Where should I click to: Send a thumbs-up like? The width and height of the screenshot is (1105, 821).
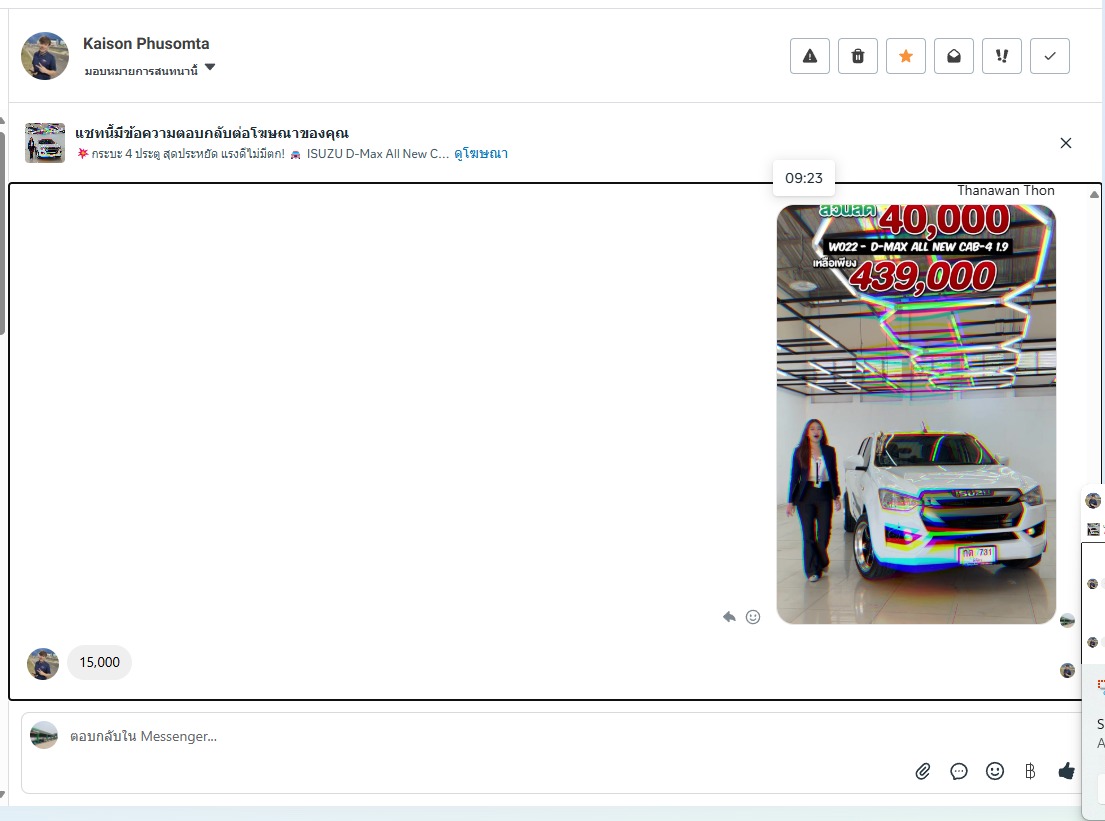click(1066, 771)
